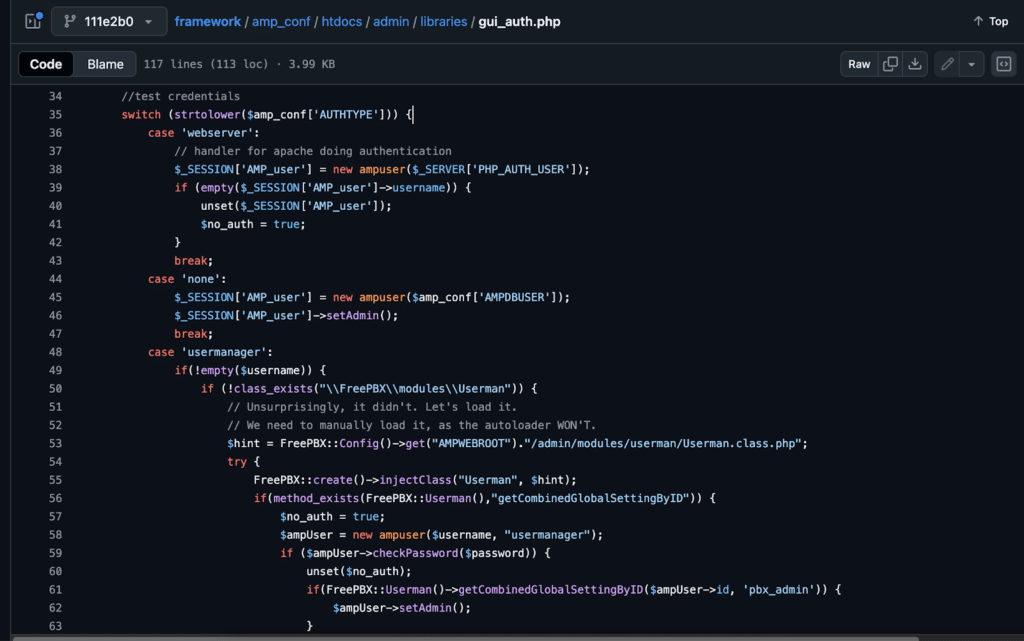Screen dimensions: 1024x641
Task: View the Raw file contents
Action: (859, 64)
